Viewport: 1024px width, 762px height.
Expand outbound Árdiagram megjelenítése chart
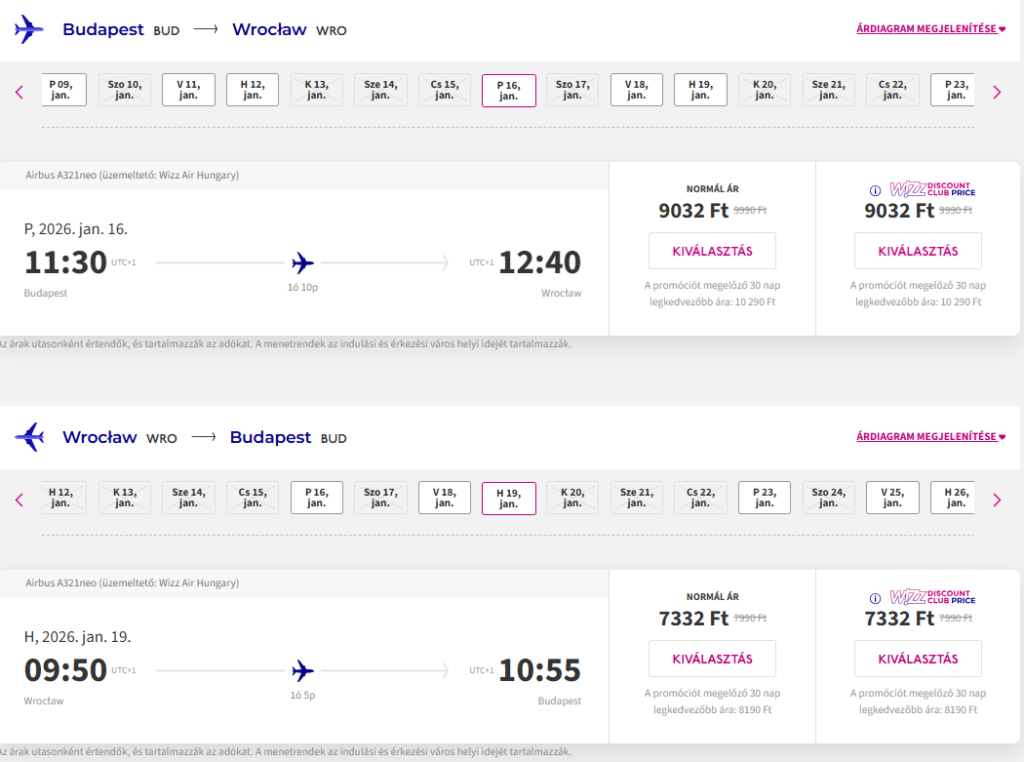930,29
